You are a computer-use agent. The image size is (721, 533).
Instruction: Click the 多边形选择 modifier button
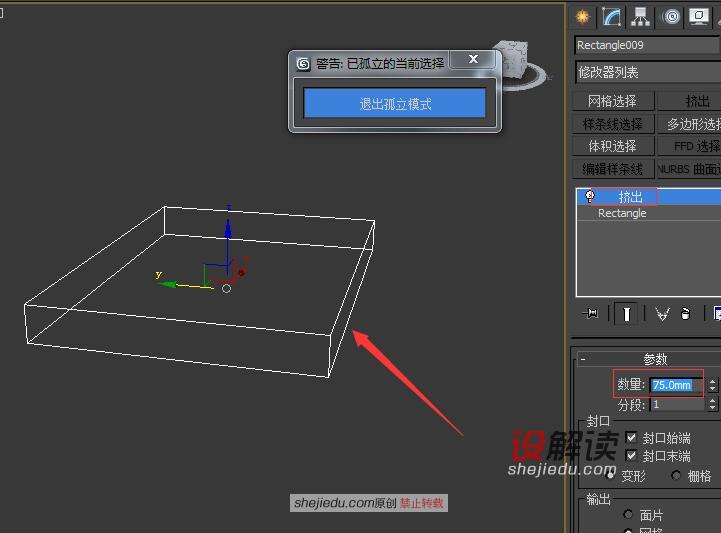point(689,124)
